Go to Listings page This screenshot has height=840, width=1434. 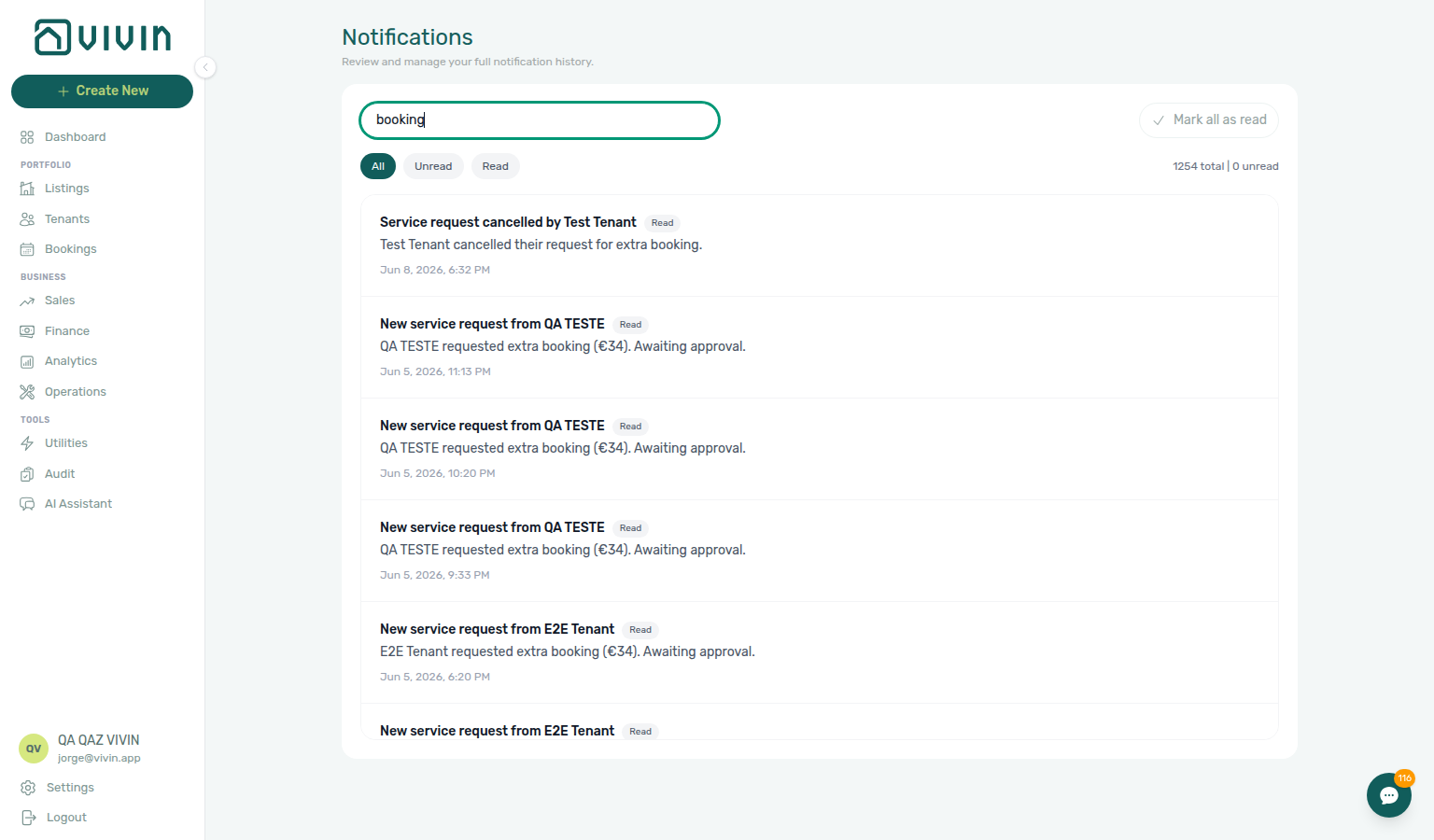click(67, 189)
